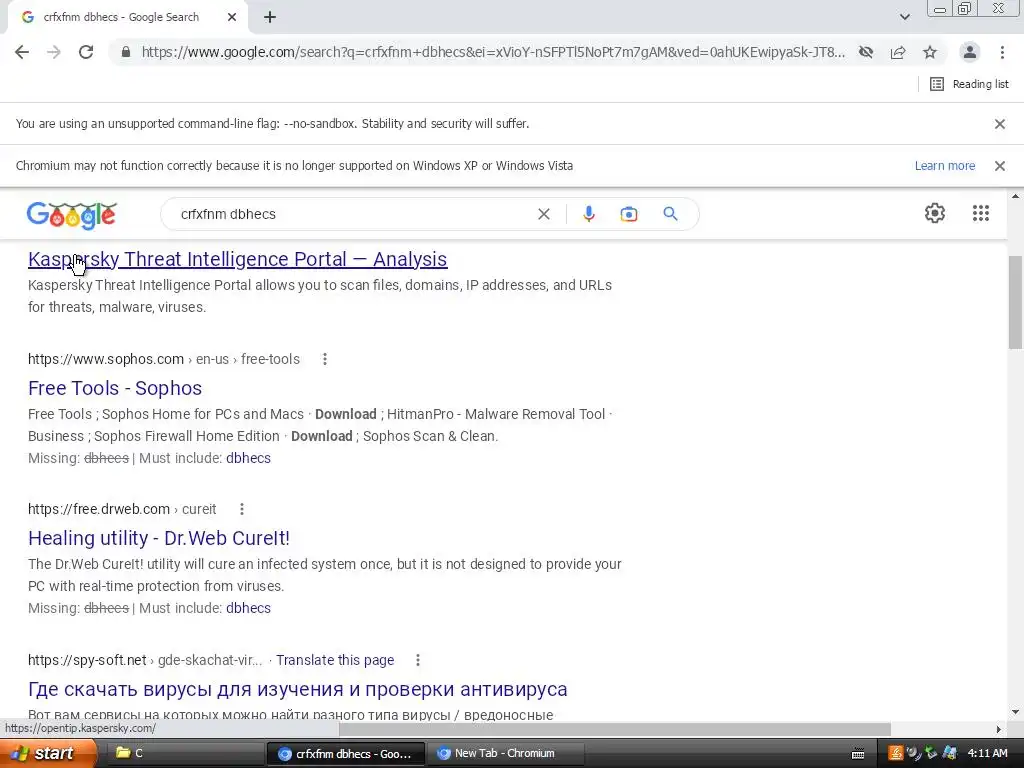This screenshot has width=1024, height=768.
Task: Click the crossed-out eye icon in address bar
Action: (x=866, y=52)
